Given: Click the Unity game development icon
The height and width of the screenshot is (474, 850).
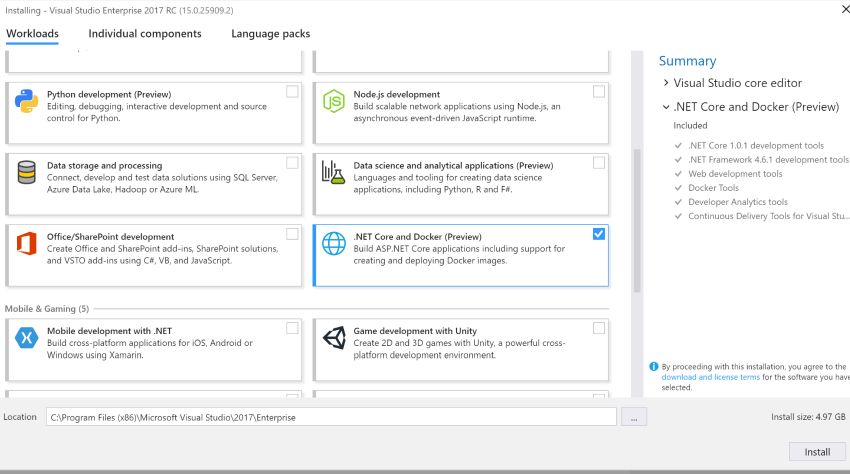Looking at the screenshot, I should [x=333, y=337].
